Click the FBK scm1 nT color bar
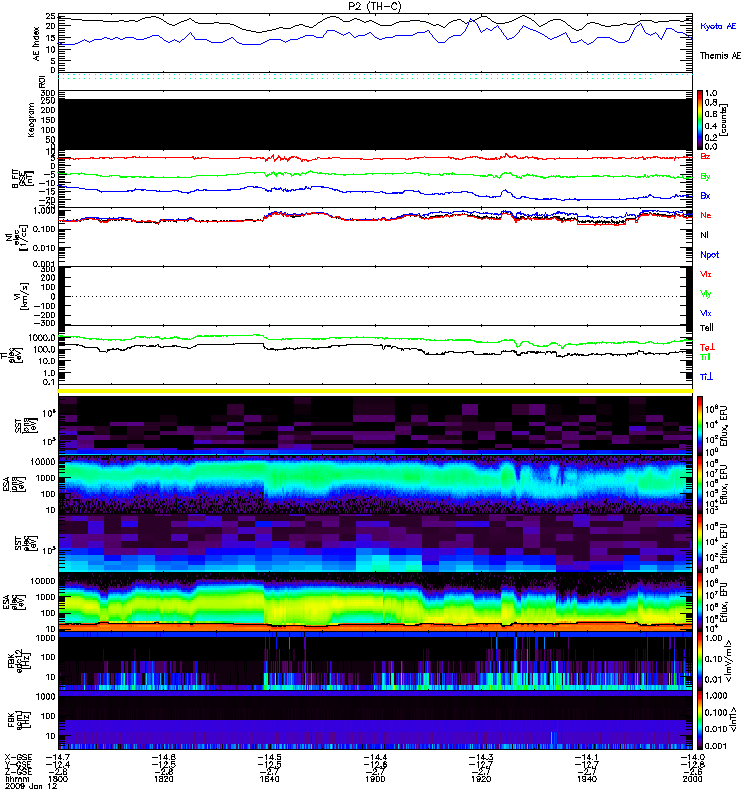This screenshot has height=800, width=750. (700, 720)
